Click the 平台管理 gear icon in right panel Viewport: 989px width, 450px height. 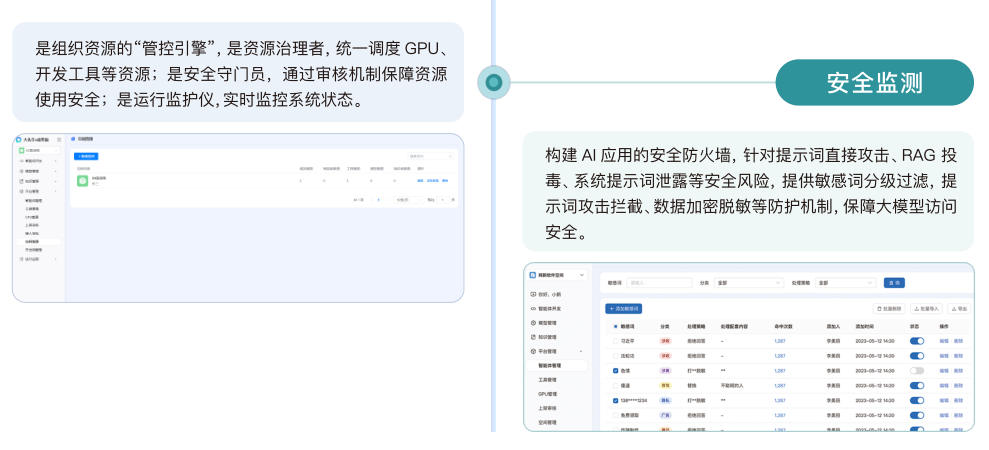(531, 351)
